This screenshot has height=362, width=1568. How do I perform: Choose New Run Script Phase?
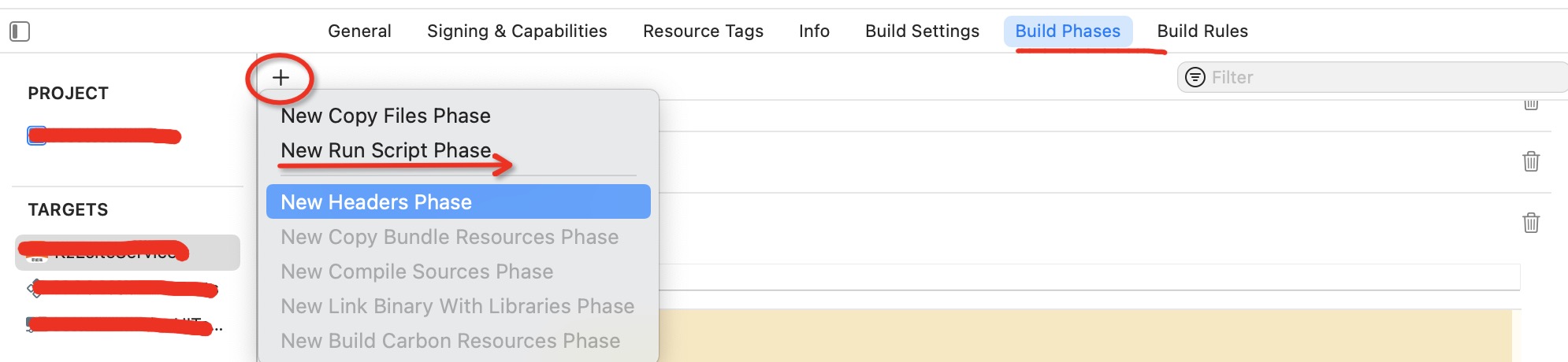(x=385, y=150)
